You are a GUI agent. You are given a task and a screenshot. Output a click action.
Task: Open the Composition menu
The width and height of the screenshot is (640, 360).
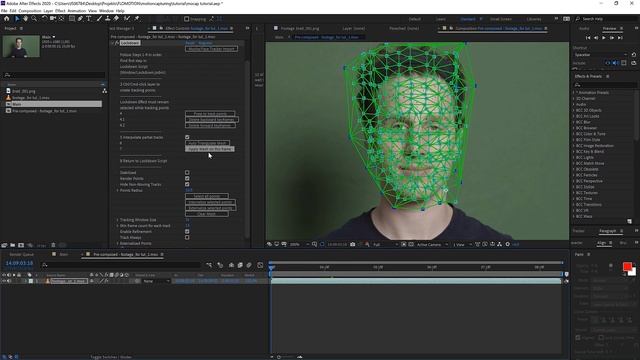tap(30, 11)
